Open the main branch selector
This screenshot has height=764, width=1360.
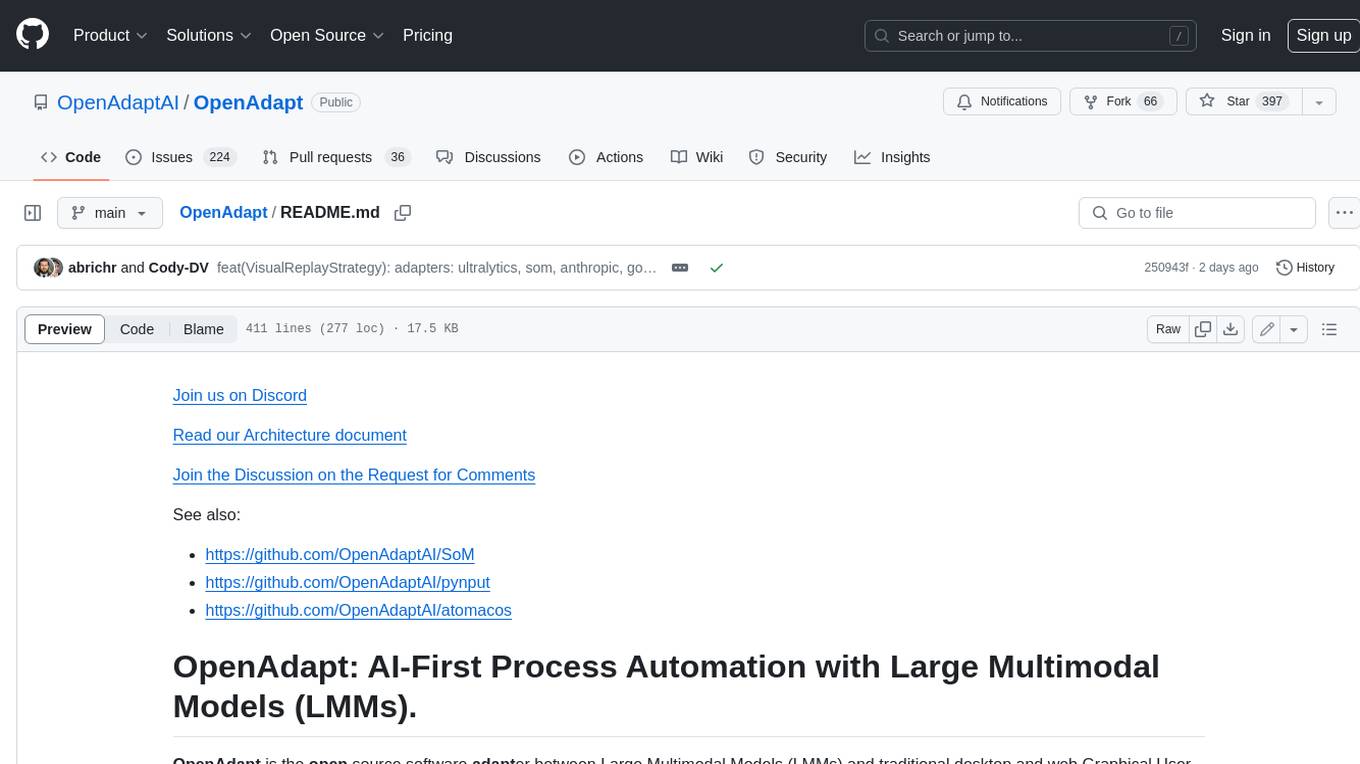tap(109, 213)
